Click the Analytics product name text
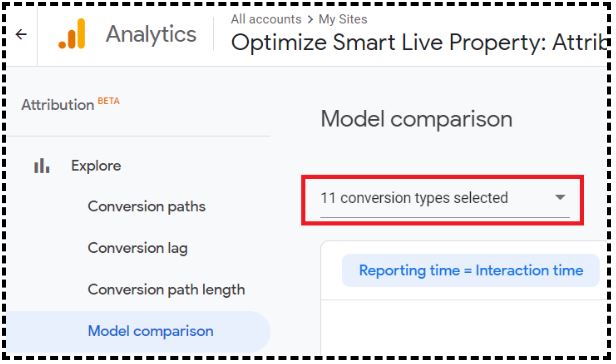The image size is (616, 364). tap(151, 35)
